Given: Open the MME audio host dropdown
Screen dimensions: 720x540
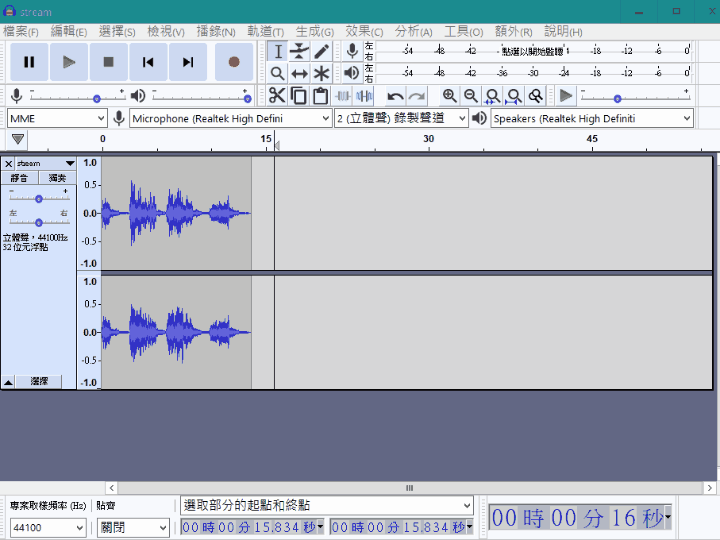Looking at the screenshot, I should click(57, 118).
